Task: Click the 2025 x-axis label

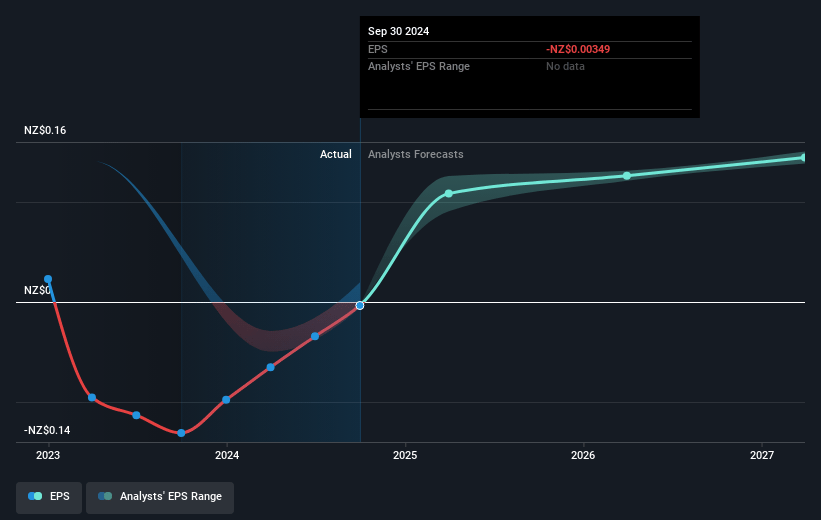Action: click(405, 455)
